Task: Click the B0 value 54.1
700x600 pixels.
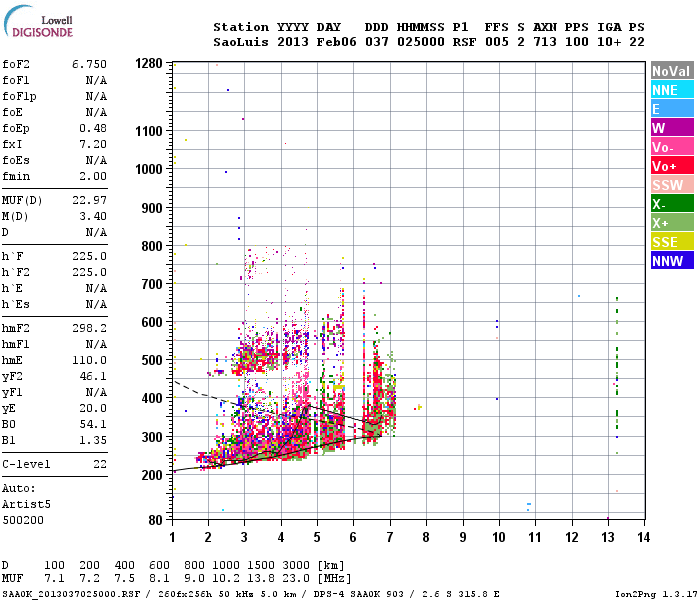Action: pos(93,424)
